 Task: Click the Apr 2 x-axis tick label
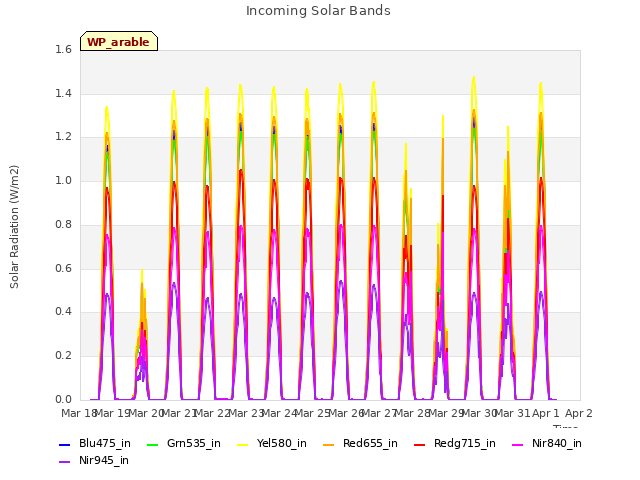click(x=579, y=413)
